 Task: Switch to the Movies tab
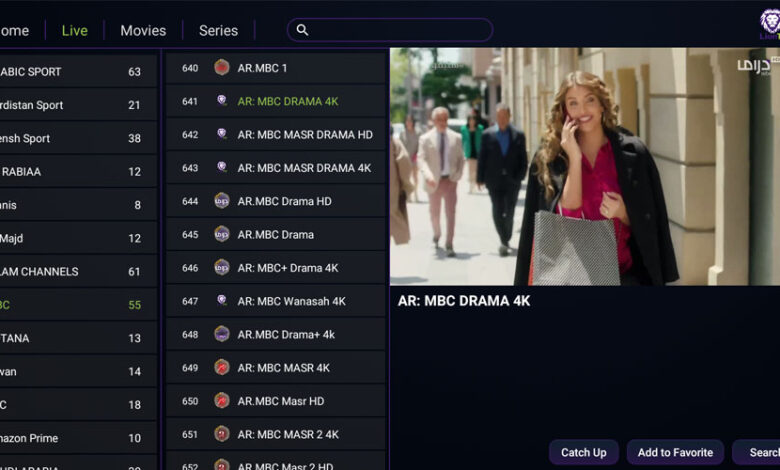pyautogui.click(x=143, y=30)
